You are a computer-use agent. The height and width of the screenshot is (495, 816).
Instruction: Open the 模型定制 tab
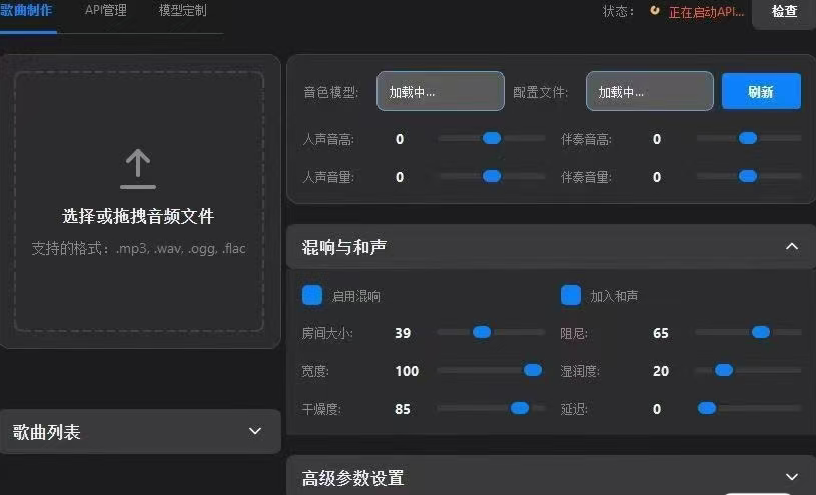(182, 10)
